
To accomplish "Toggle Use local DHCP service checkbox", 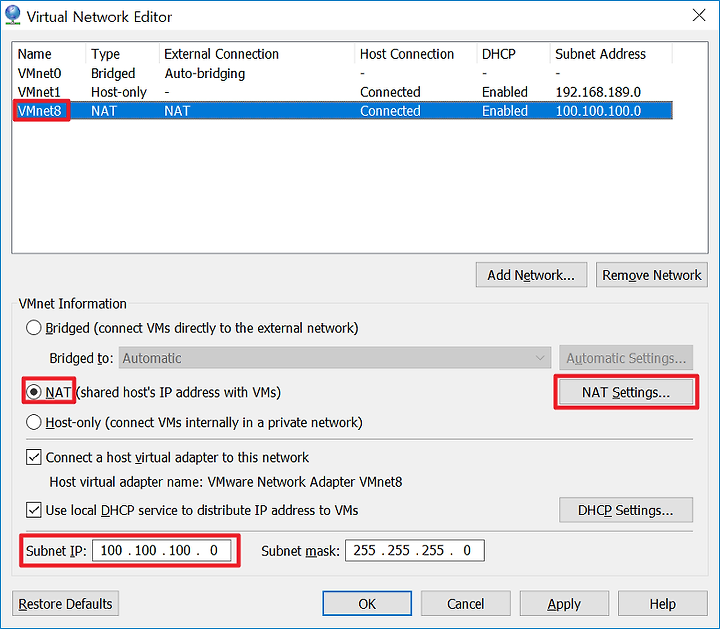I will click(x=34, y=510).
